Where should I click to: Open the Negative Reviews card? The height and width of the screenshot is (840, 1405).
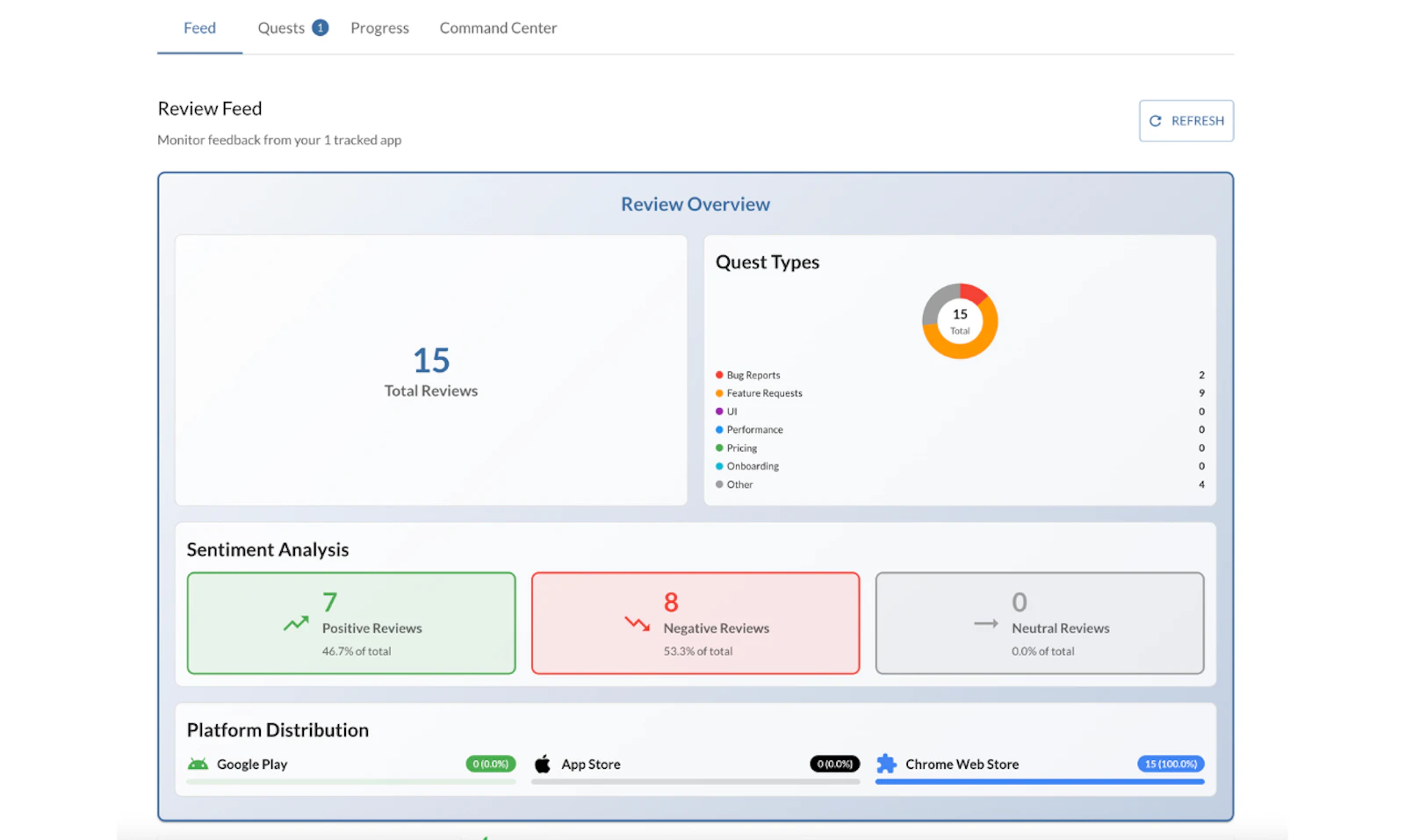click(695, 623)
